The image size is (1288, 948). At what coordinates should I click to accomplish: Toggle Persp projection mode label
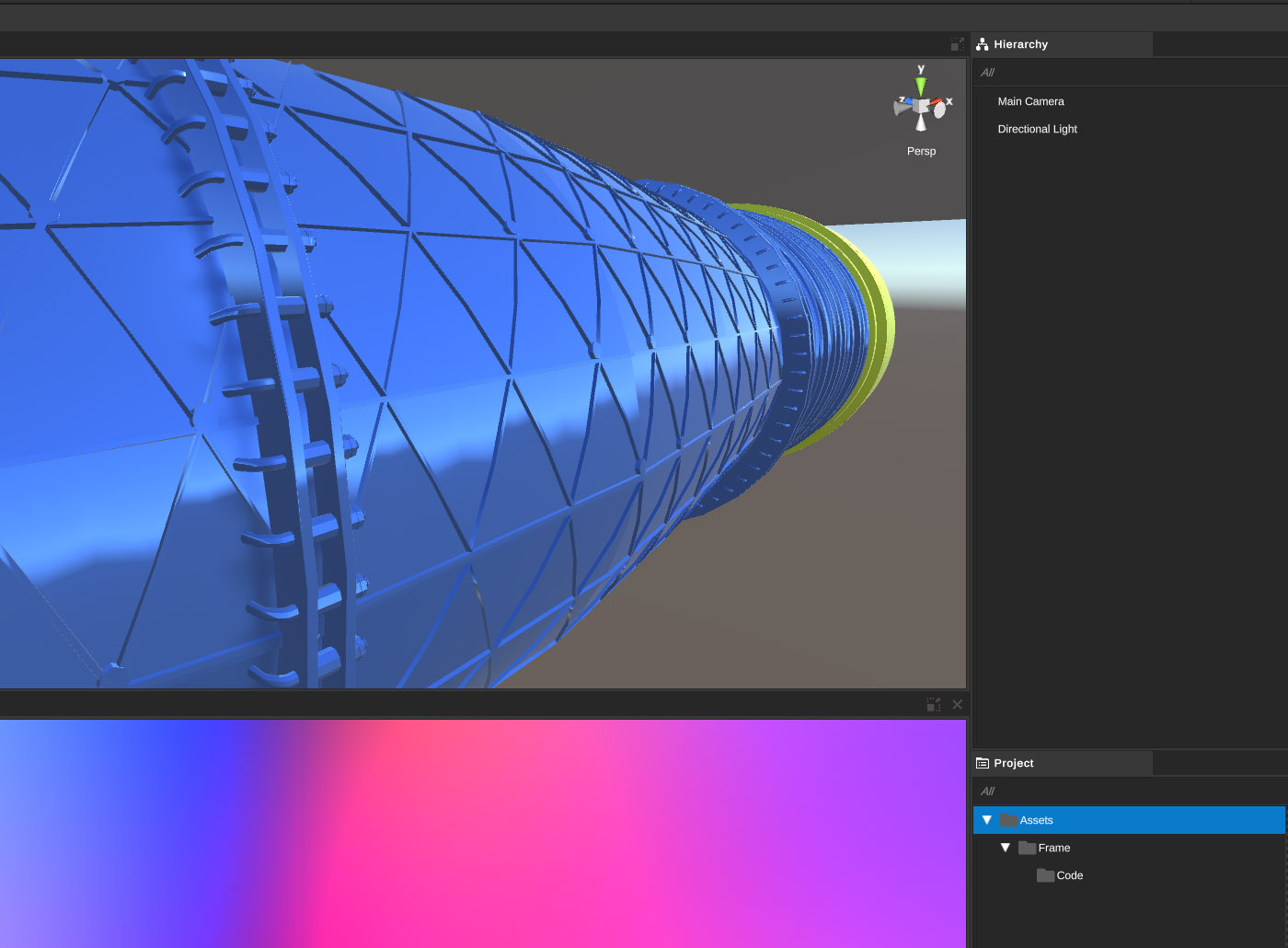[x=921, y=151]
